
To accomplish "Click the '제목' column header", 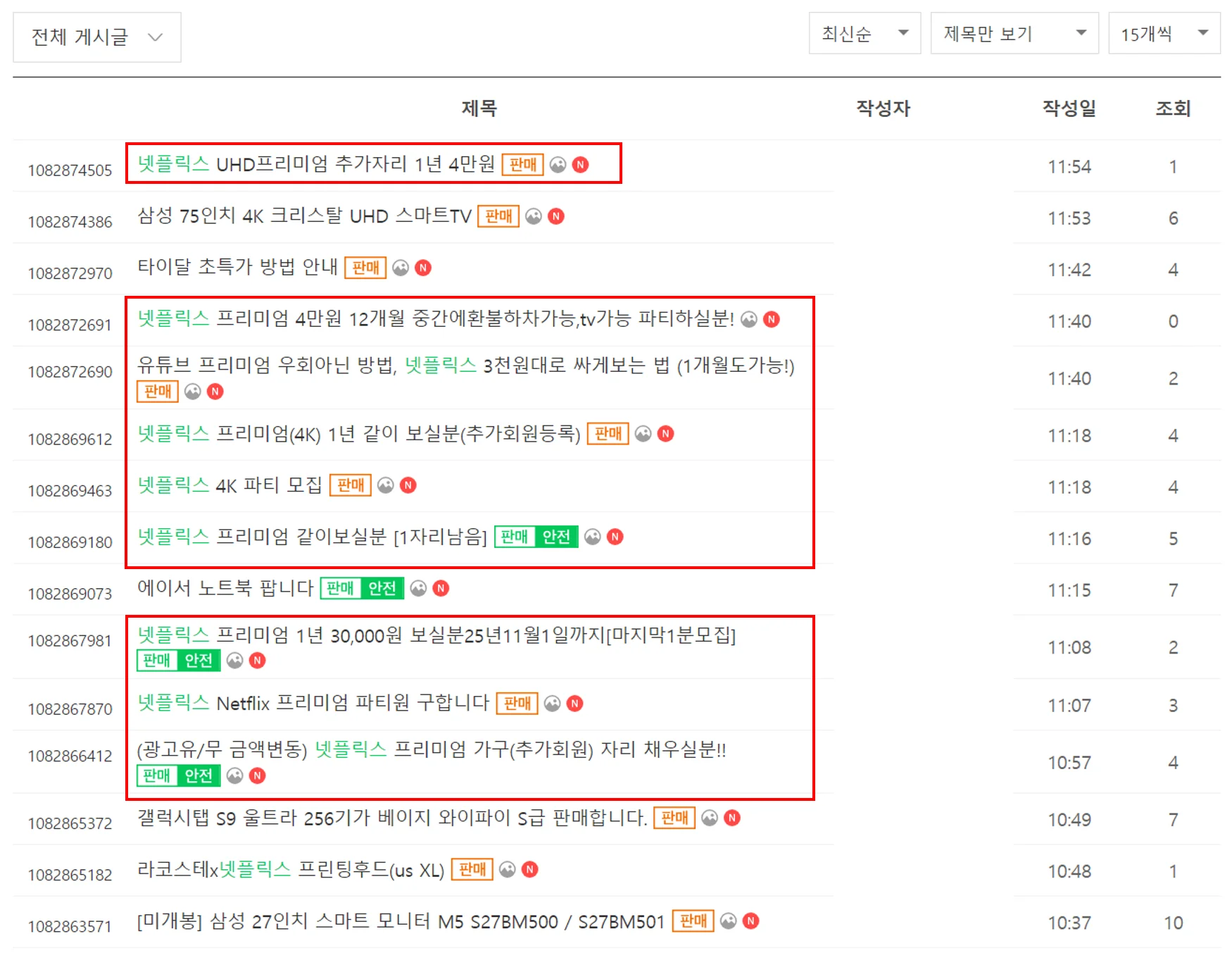I will [479, 108].
